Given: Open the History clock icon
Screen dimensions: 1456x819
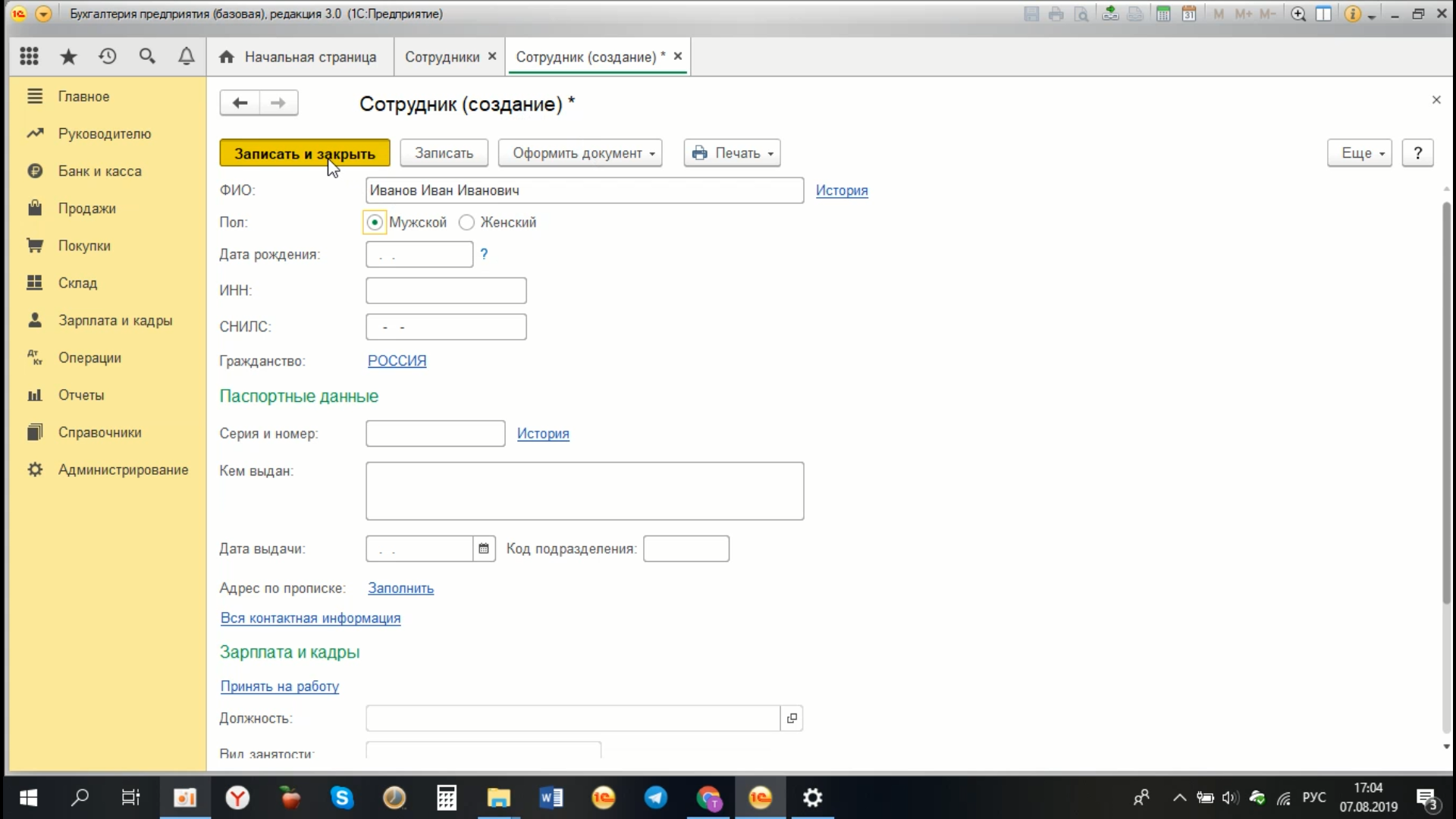Looking at the screenshot, I should (x=108, y=56).
